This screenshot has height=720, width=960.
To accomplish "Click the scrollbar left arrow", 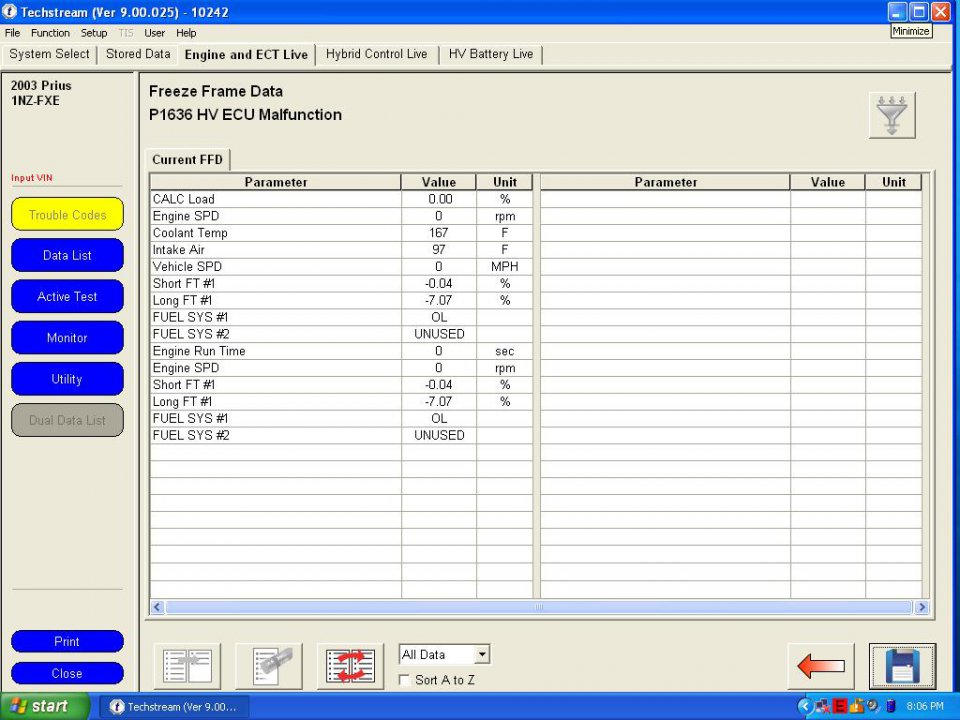I will pyautogui.click(x=157, y=607).
